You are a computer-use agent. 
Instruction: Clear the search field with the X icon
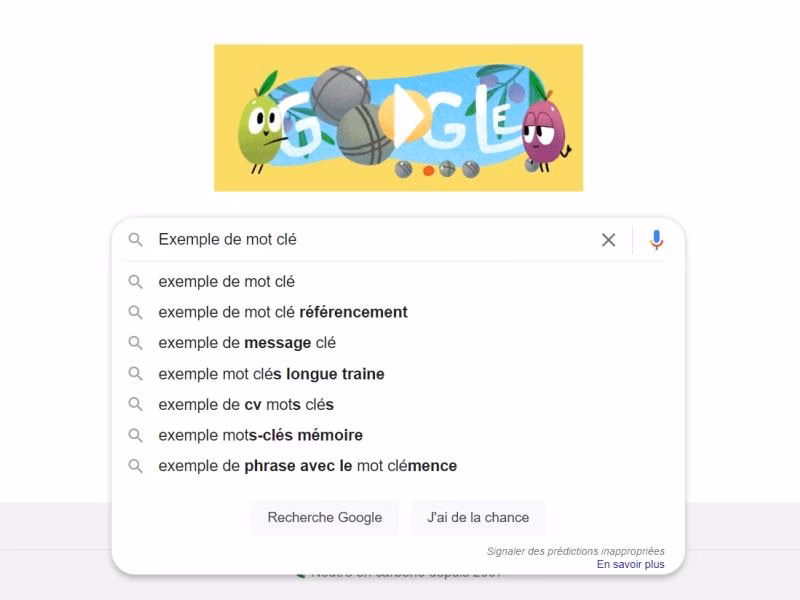(609, 239)
